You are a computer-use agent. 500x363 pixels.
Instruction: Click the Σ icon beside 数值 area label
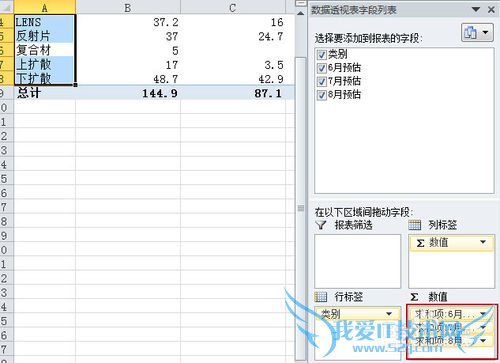414,297
